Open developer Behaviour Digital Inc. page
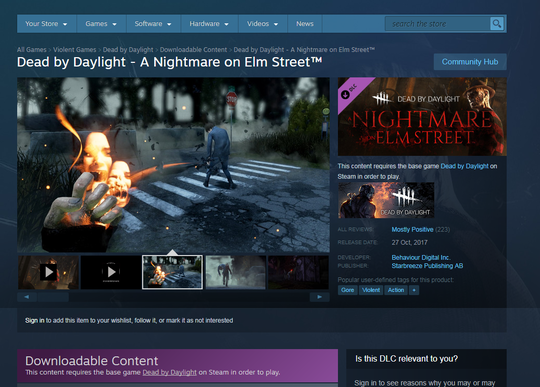The width and height of the screenshot is (540, 387). (x=421, y=258)
